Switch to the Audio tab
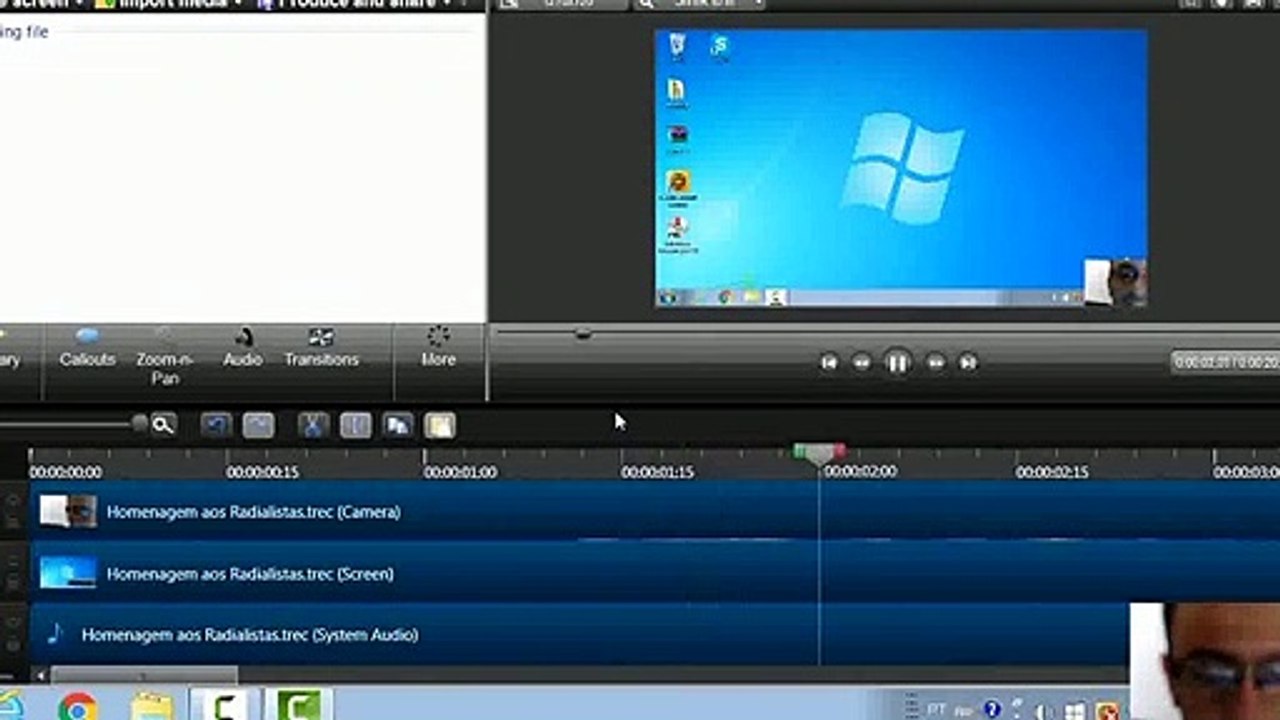 (x=242, y=349)
